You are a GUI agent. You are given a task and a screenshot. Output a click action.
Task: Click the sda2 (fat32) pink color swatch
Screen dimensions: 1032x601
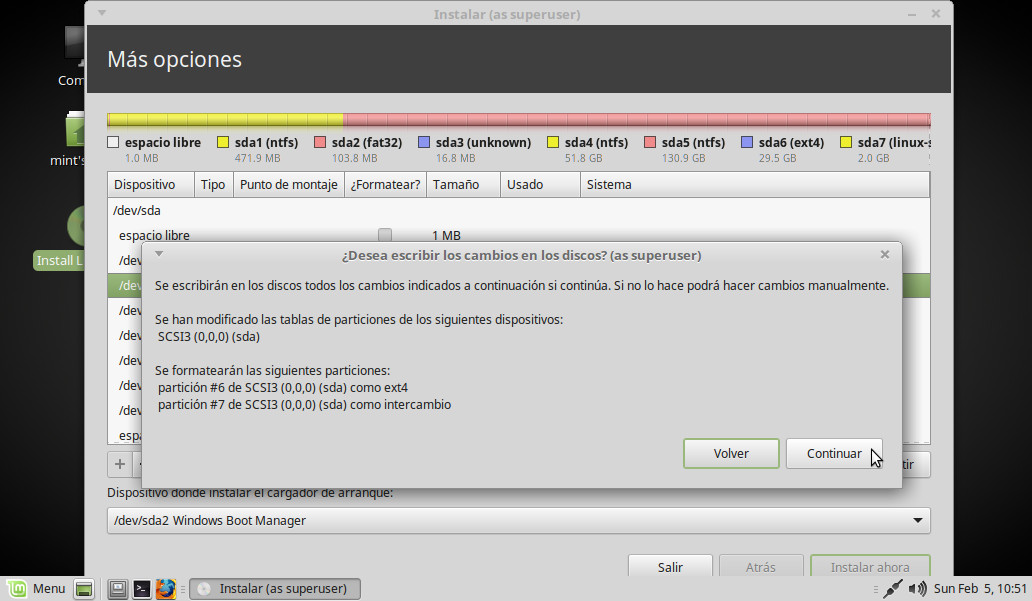click(x=321, y=143)
